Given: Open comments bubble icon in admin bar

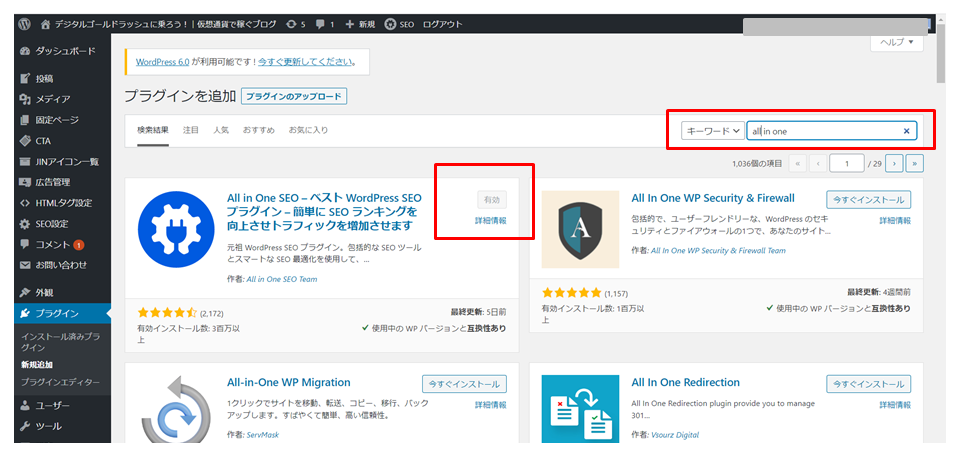Looking at the screenshot, I should point(320,24).
